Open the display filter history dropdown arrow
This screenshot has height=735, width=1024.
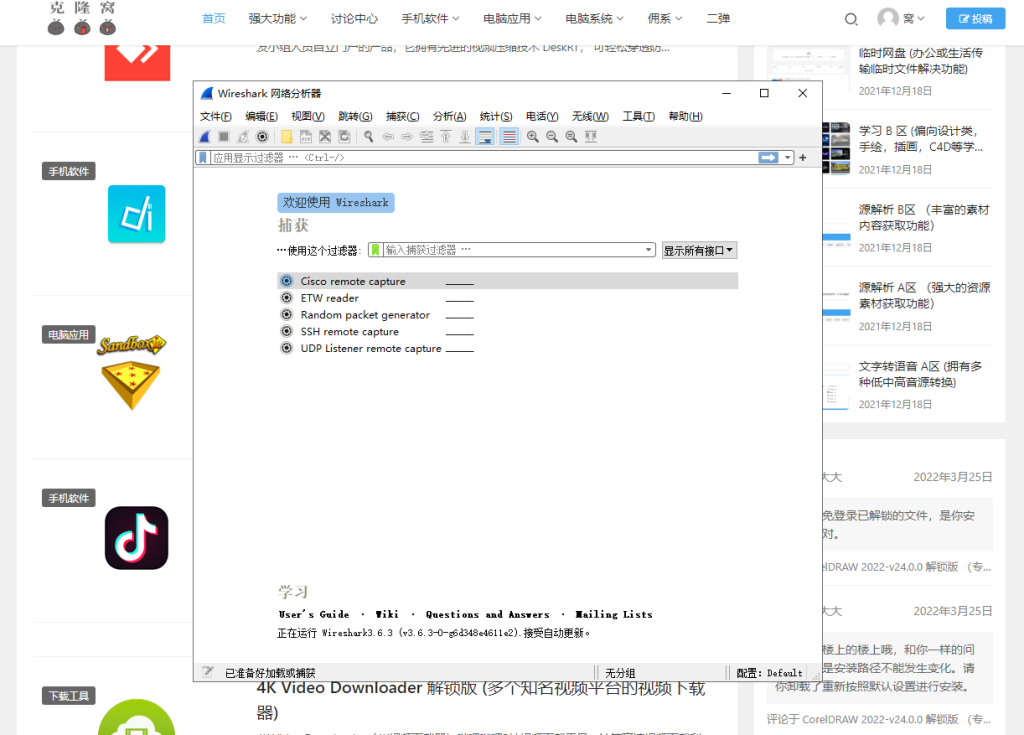[x=788, y=157]
